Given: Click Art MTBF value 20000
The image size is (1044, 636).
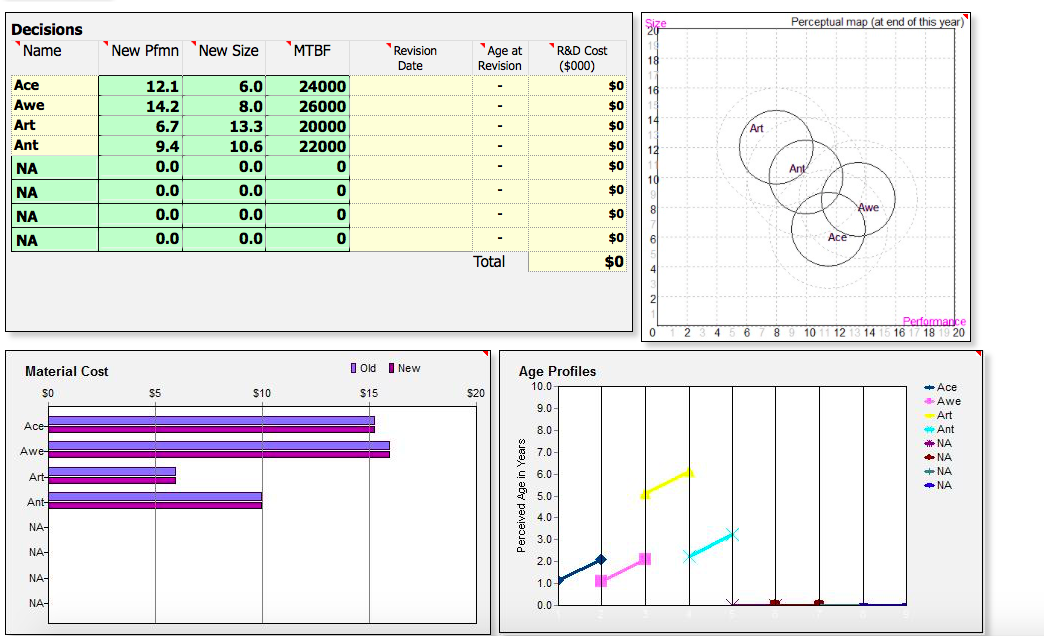Looking at the screenshot, I should click(308, 126).
